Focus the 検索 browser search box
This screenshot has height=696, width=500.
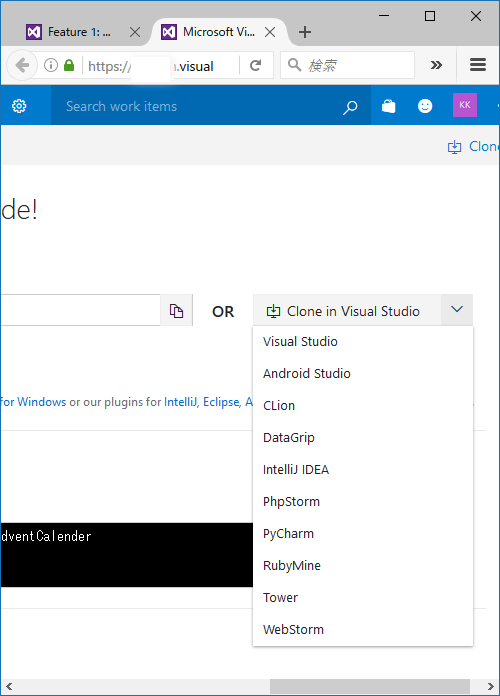pyautogui.click(x=348, y=65)
